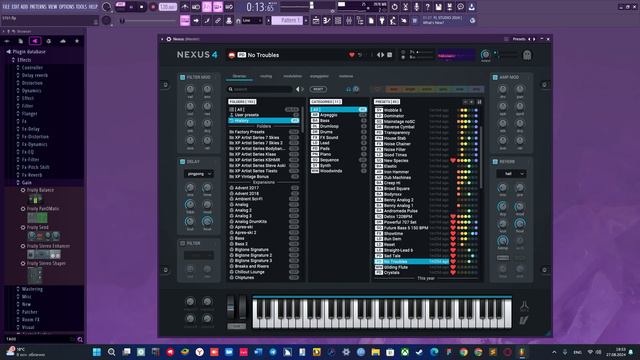640x360 pixels.
Task: Favorite the current preset with heart icon
Action: (351, 55)
